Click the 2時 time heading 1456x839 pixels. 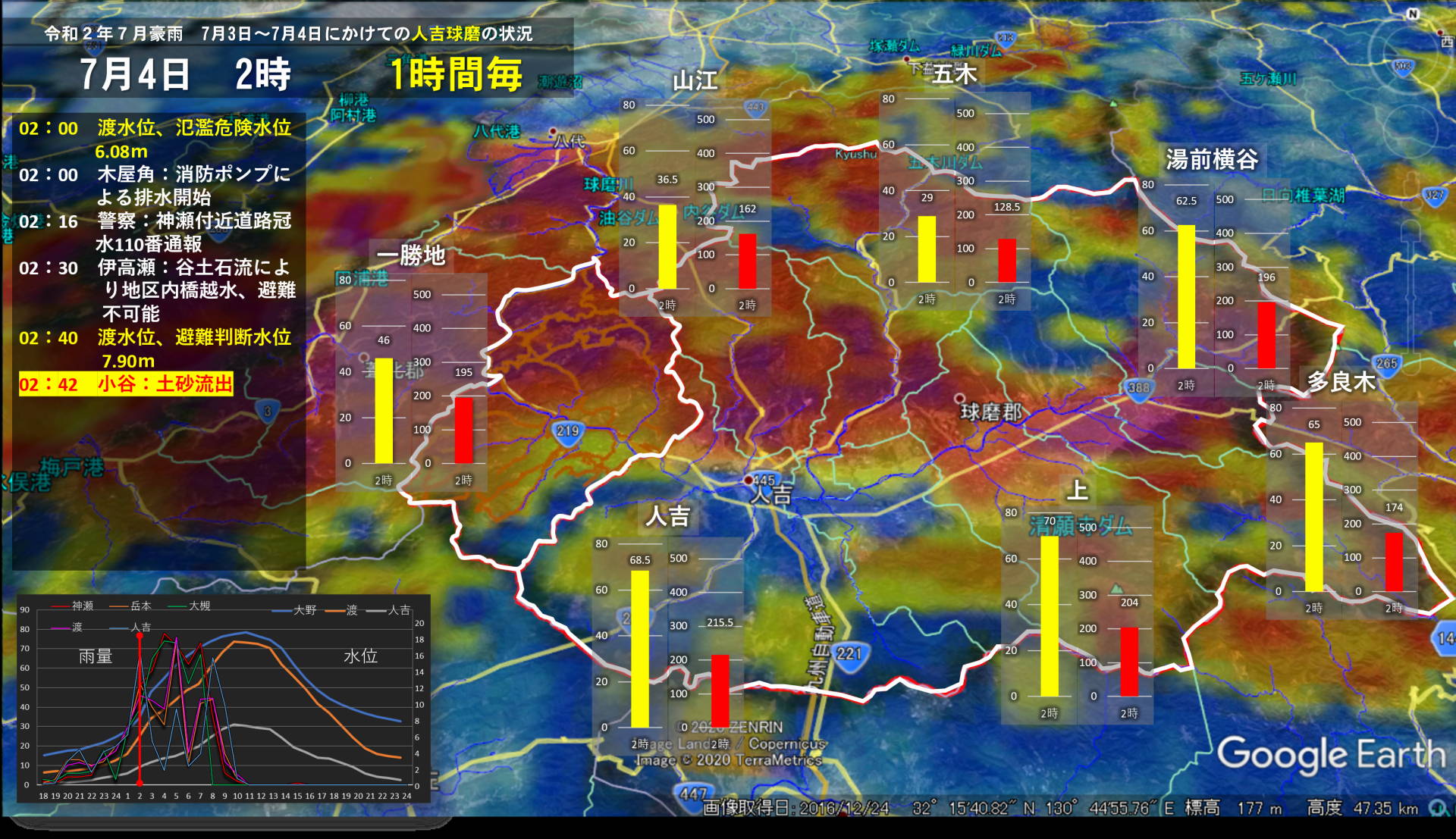click(263, 74)
